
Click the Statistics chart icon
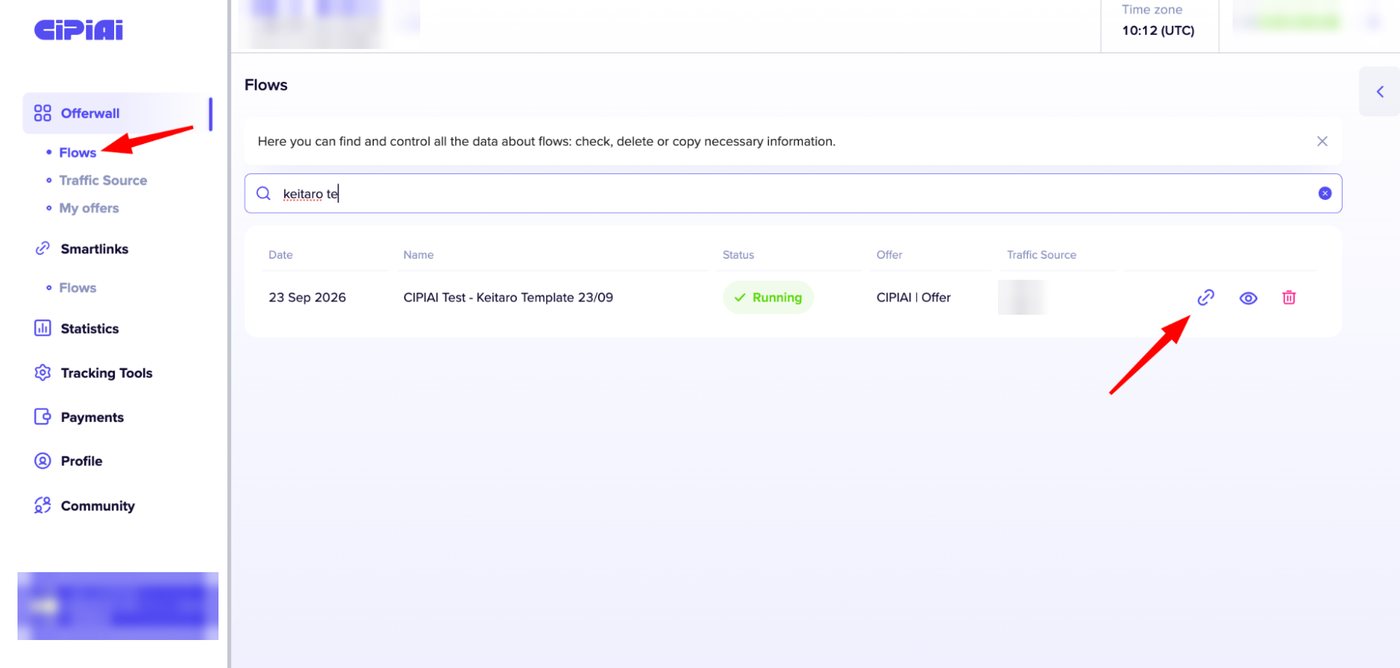(42, 328)
